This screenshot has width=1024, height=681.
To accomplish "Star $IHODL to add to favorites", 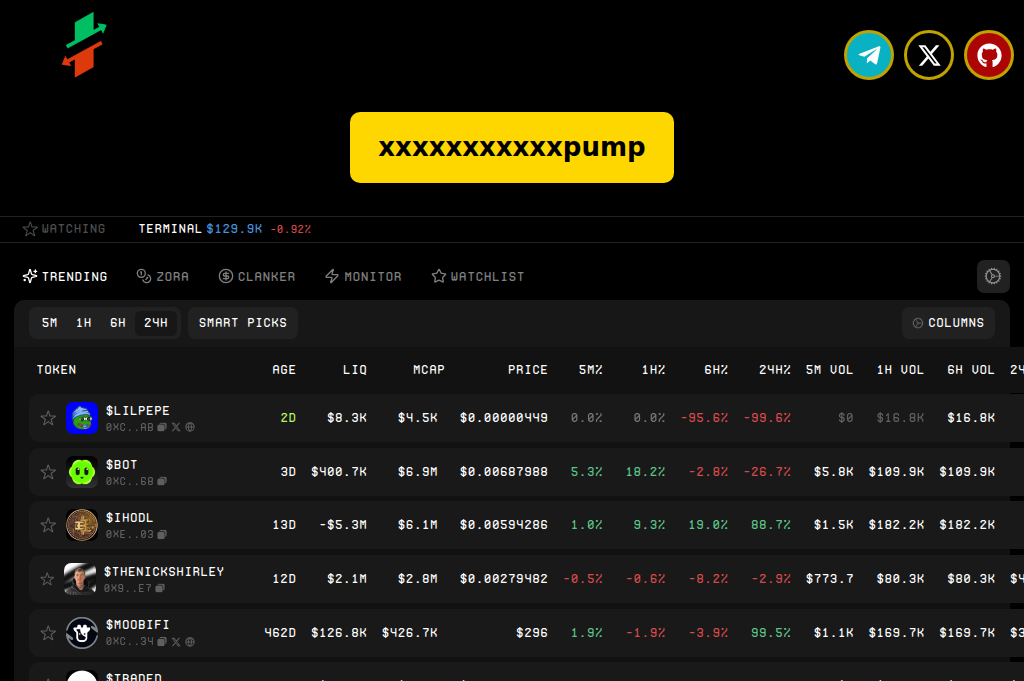I will click(47, 524).
